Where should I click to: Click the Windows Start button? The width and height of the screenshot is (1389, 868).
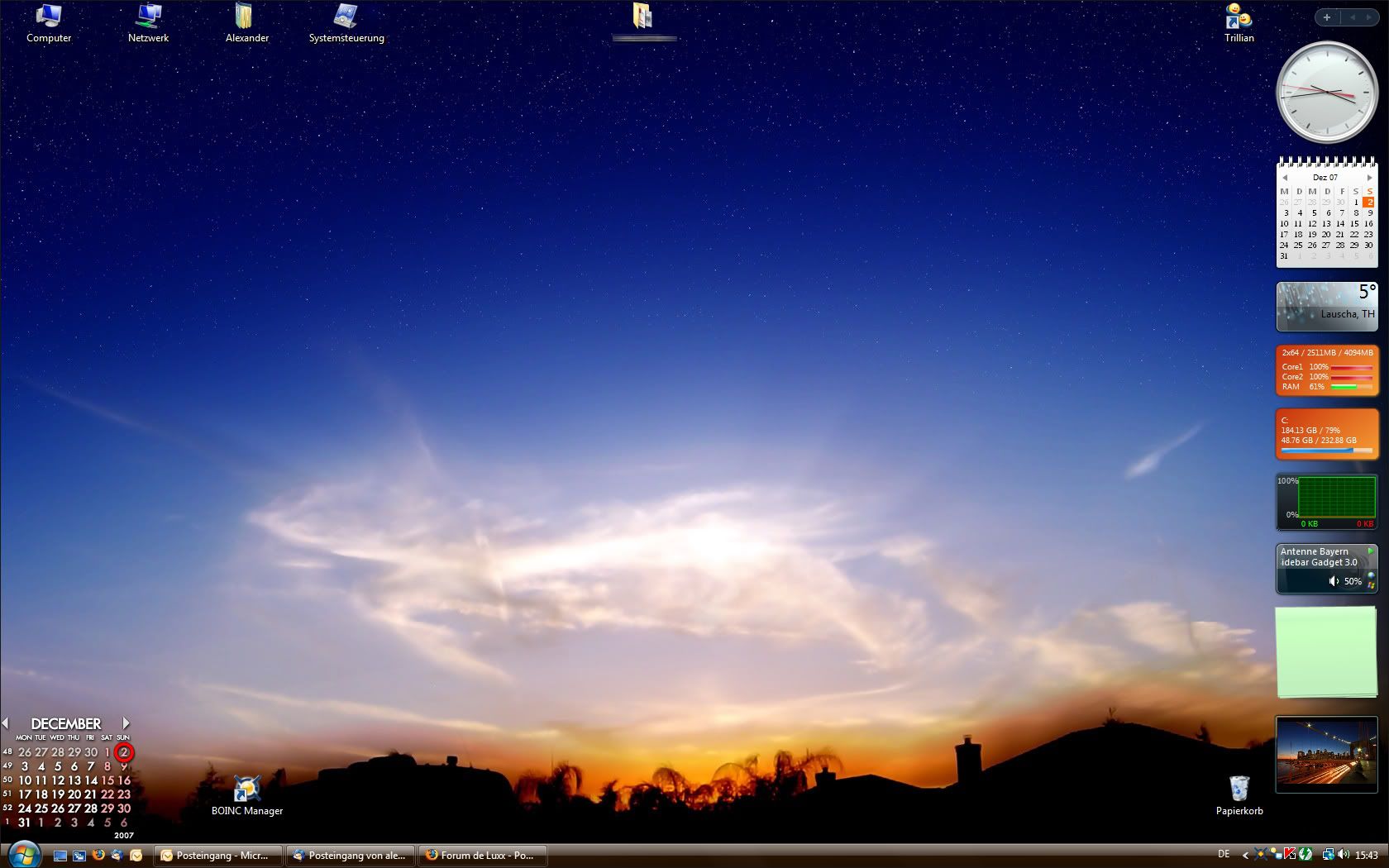tap(22, 854)
